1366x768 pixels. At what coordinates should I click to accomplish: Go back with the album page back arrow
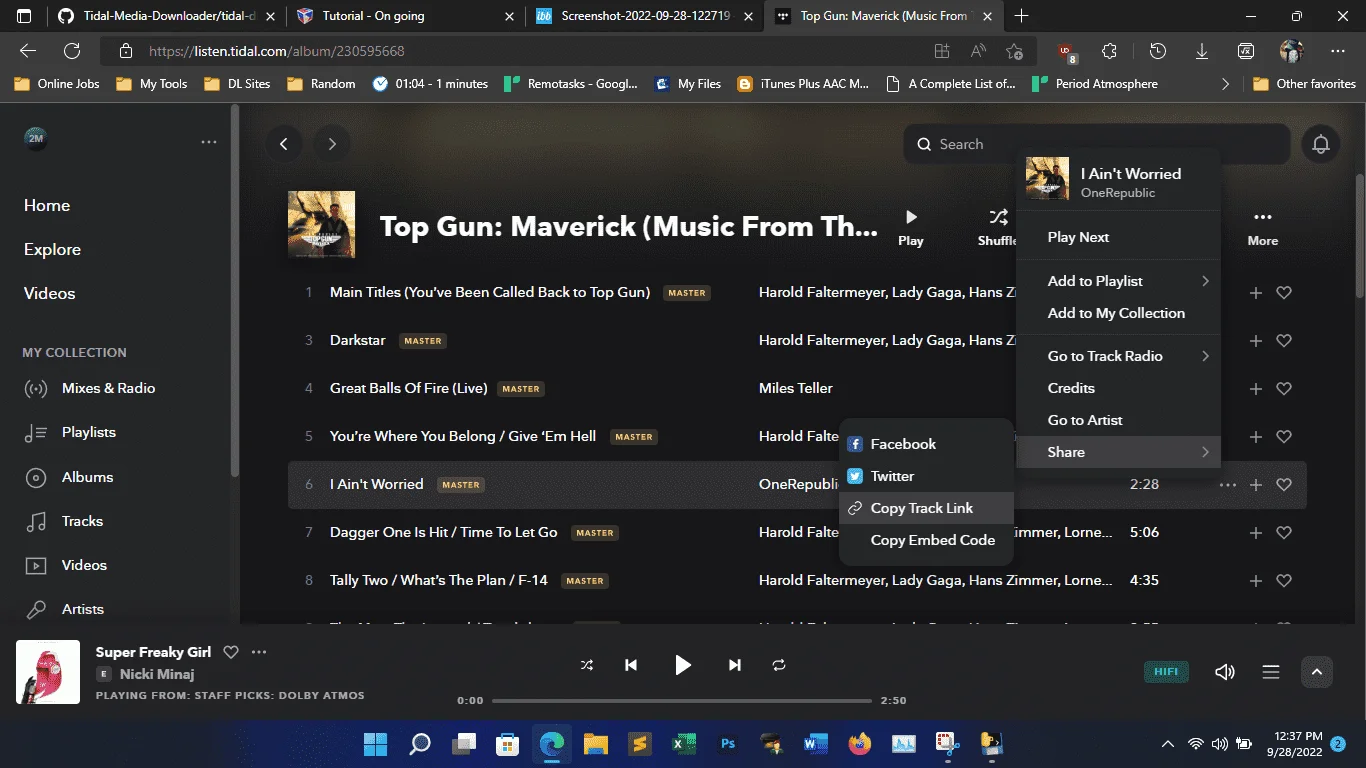tap(284, 144)
